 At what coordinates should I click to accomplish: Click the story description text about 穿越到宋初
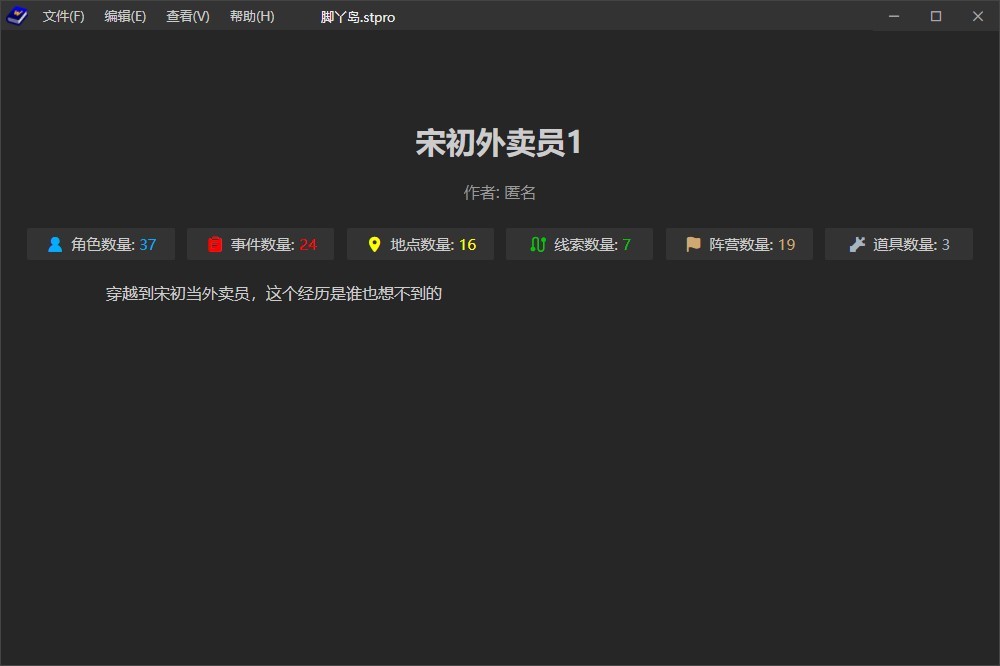pyautogui.click(x=274, y=294)
